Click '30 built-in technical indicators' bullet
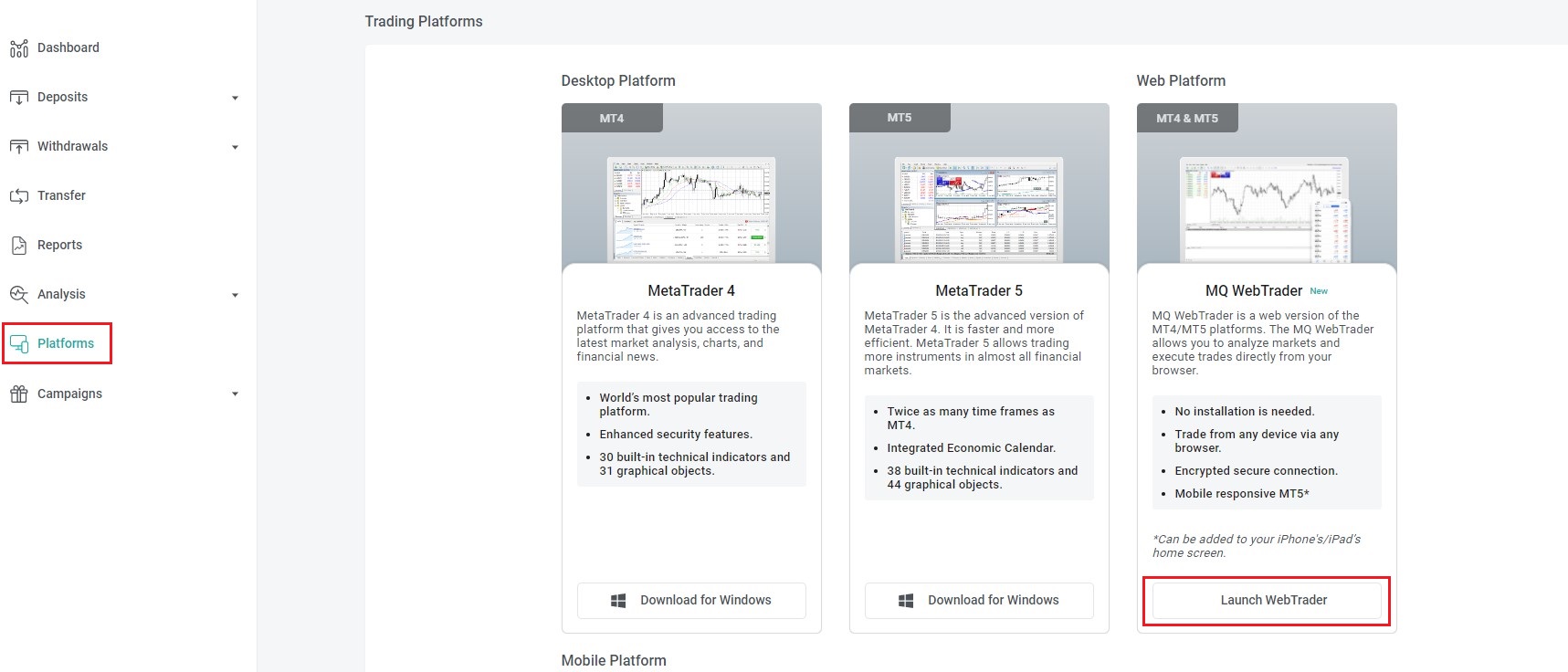The width and height of the screenshot is (1568, 672). (695, 464)
